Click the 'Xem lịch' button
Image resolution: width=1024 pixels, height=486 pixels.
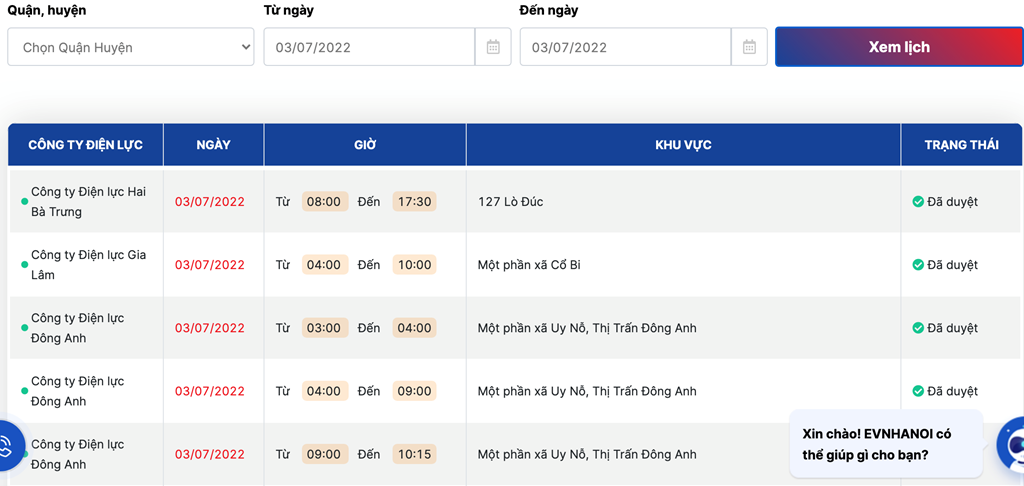pyautogui.click(x=899, y=47)
